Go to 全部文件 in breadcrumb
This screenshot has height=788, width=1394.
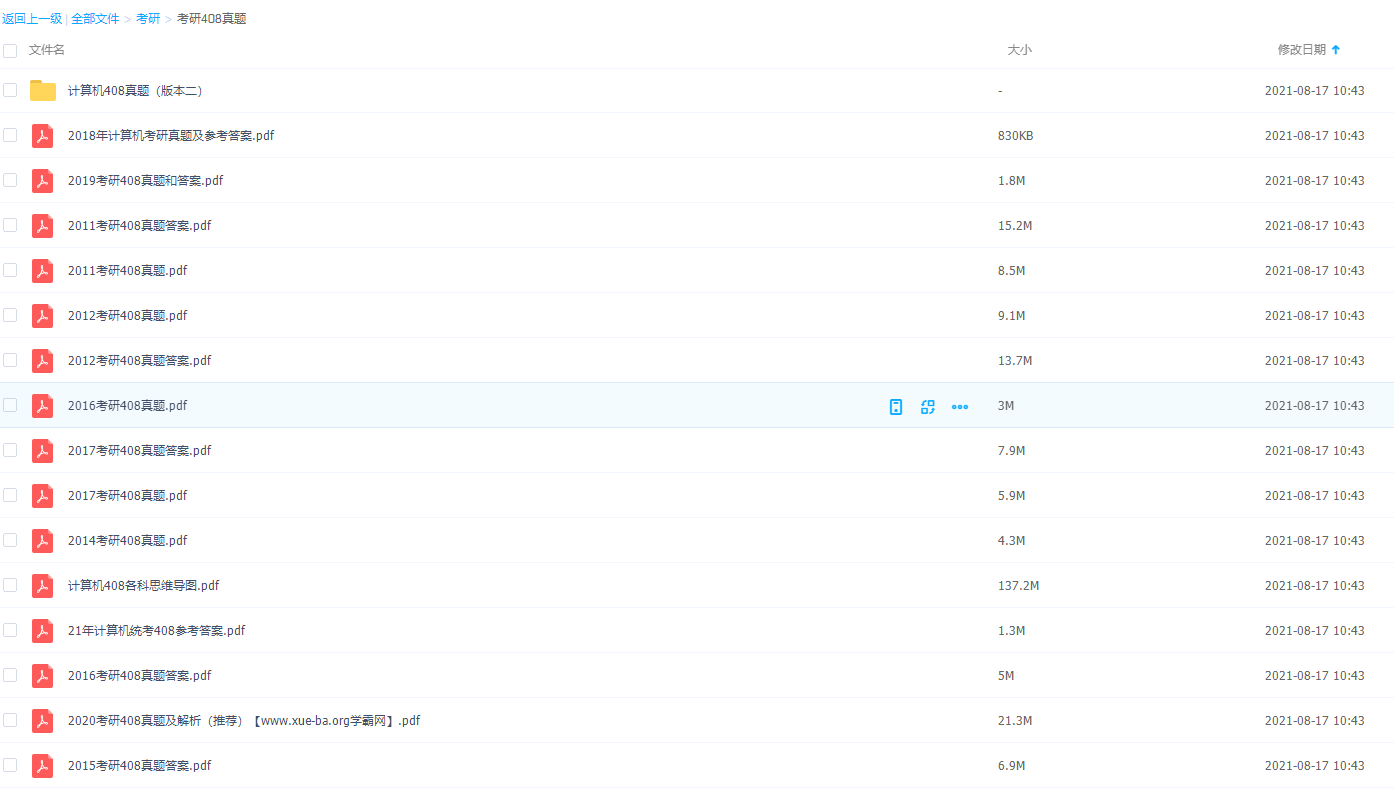pyautogui.click(x=95, y=19)
